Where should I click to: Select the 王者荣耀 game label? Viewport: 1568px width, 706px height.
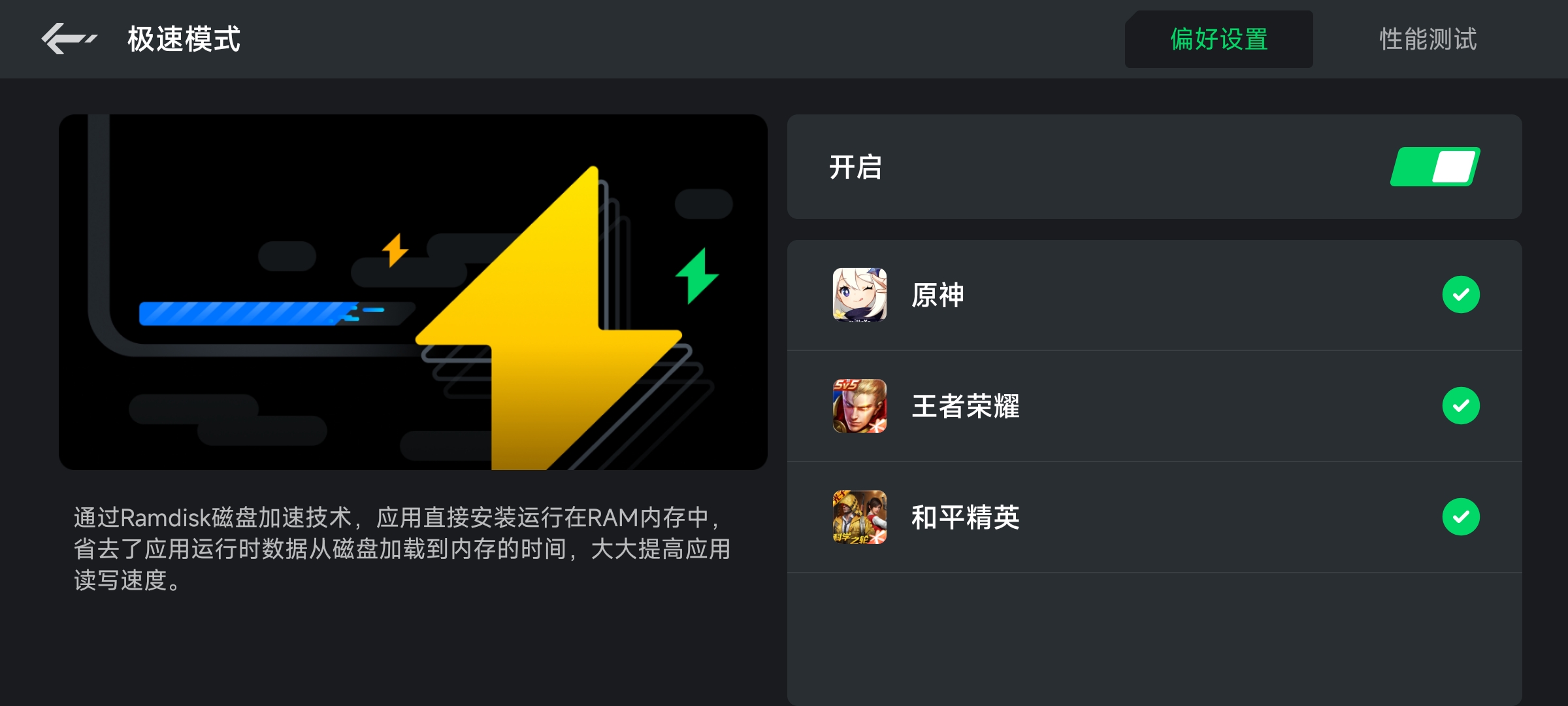tap(966, 406)
